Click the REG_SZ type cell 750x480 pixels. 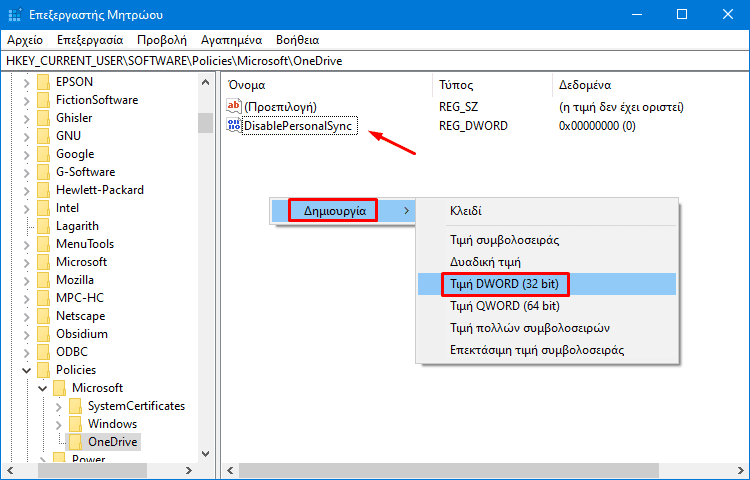click(458, 107)
